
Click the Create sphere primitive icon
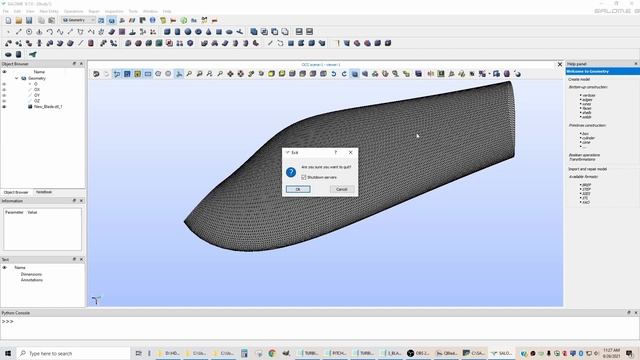[x=188, y=31]
